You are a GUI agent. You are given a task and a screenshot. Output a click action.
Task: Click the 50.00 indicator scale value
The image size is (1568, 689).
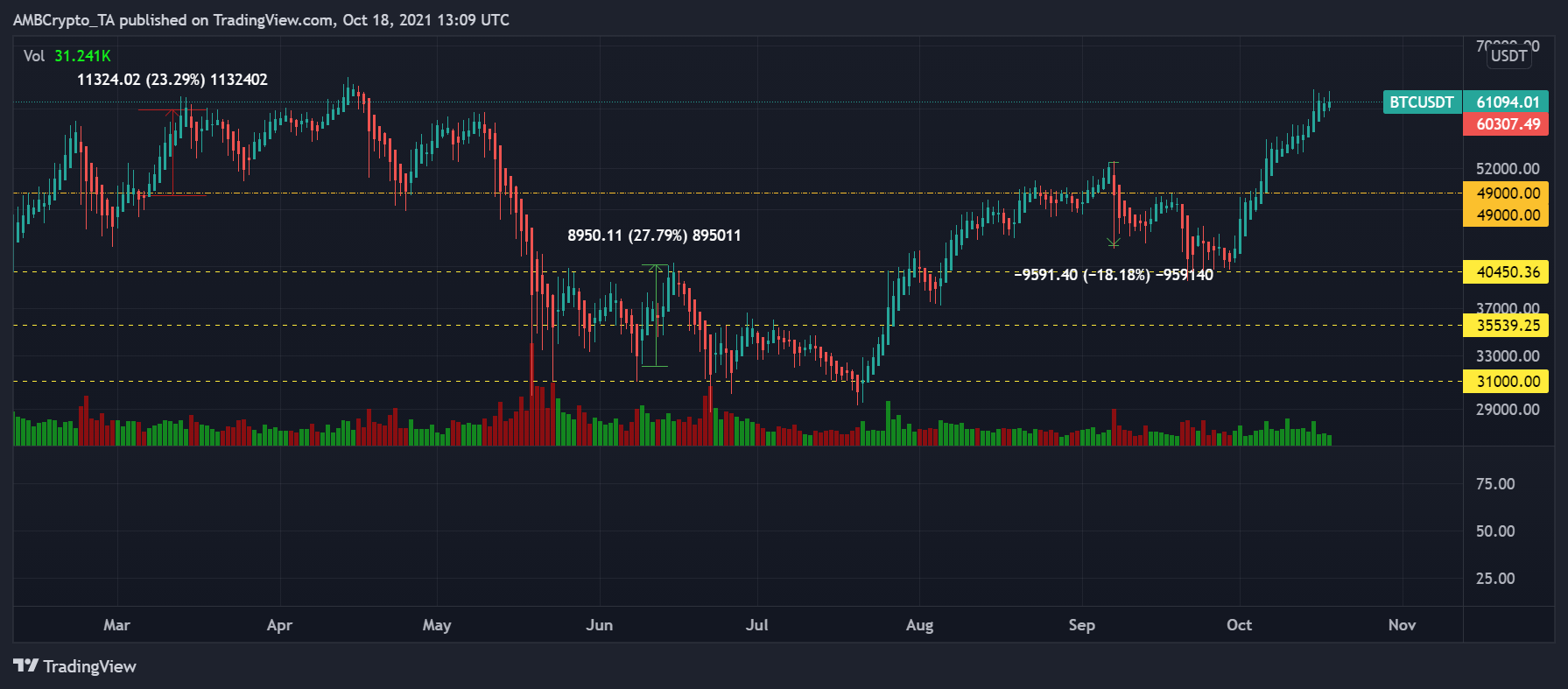tap(1495, 531)
